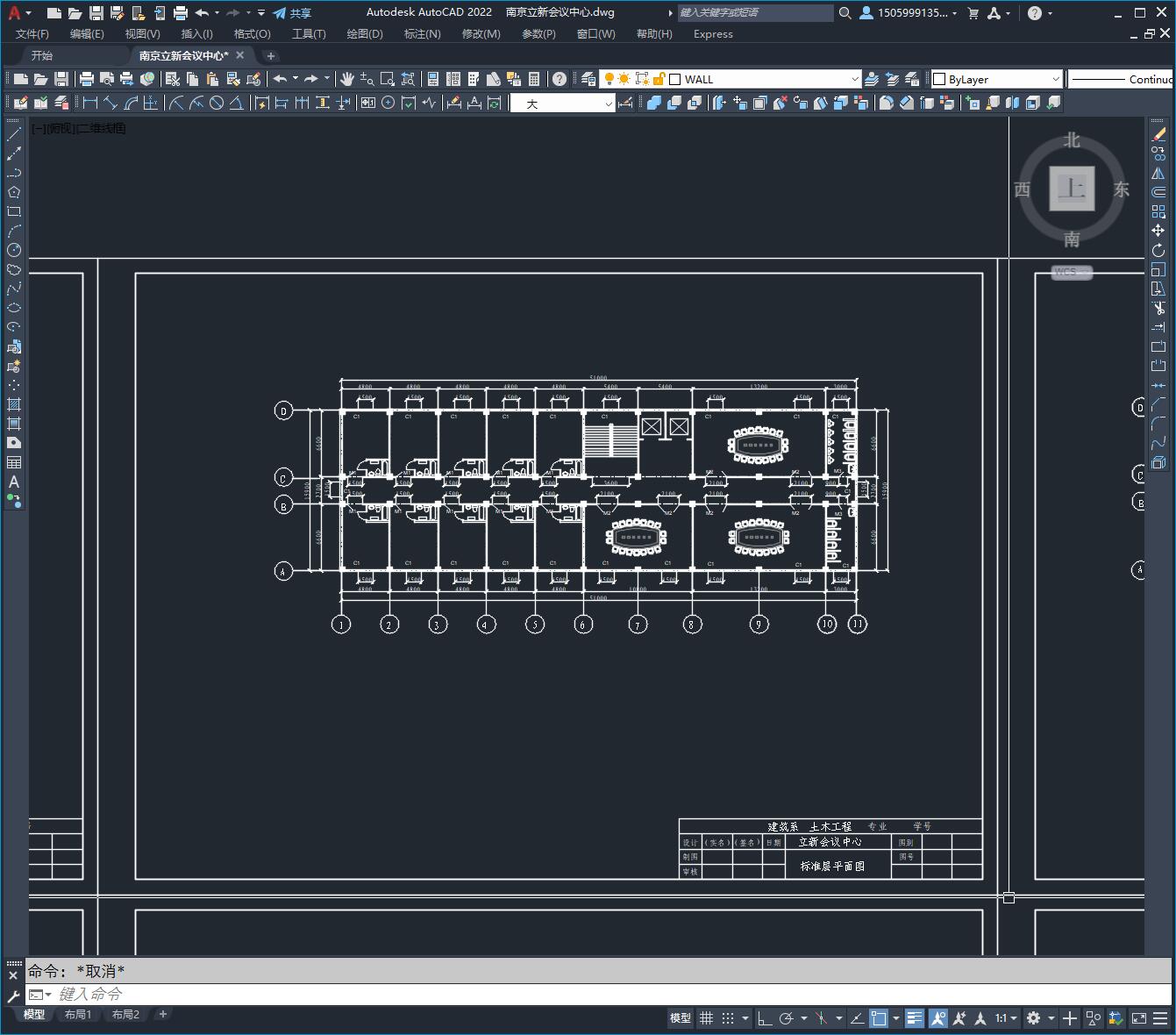
Task: Select the Erase tool in modify toolbar
Action: [1158, 134]
